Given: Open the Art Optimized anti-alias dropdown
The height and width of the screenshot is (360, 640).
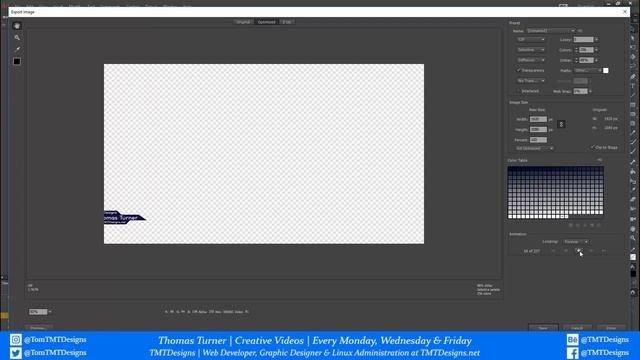Looking at the screenshot, I should tap(535, 148).
